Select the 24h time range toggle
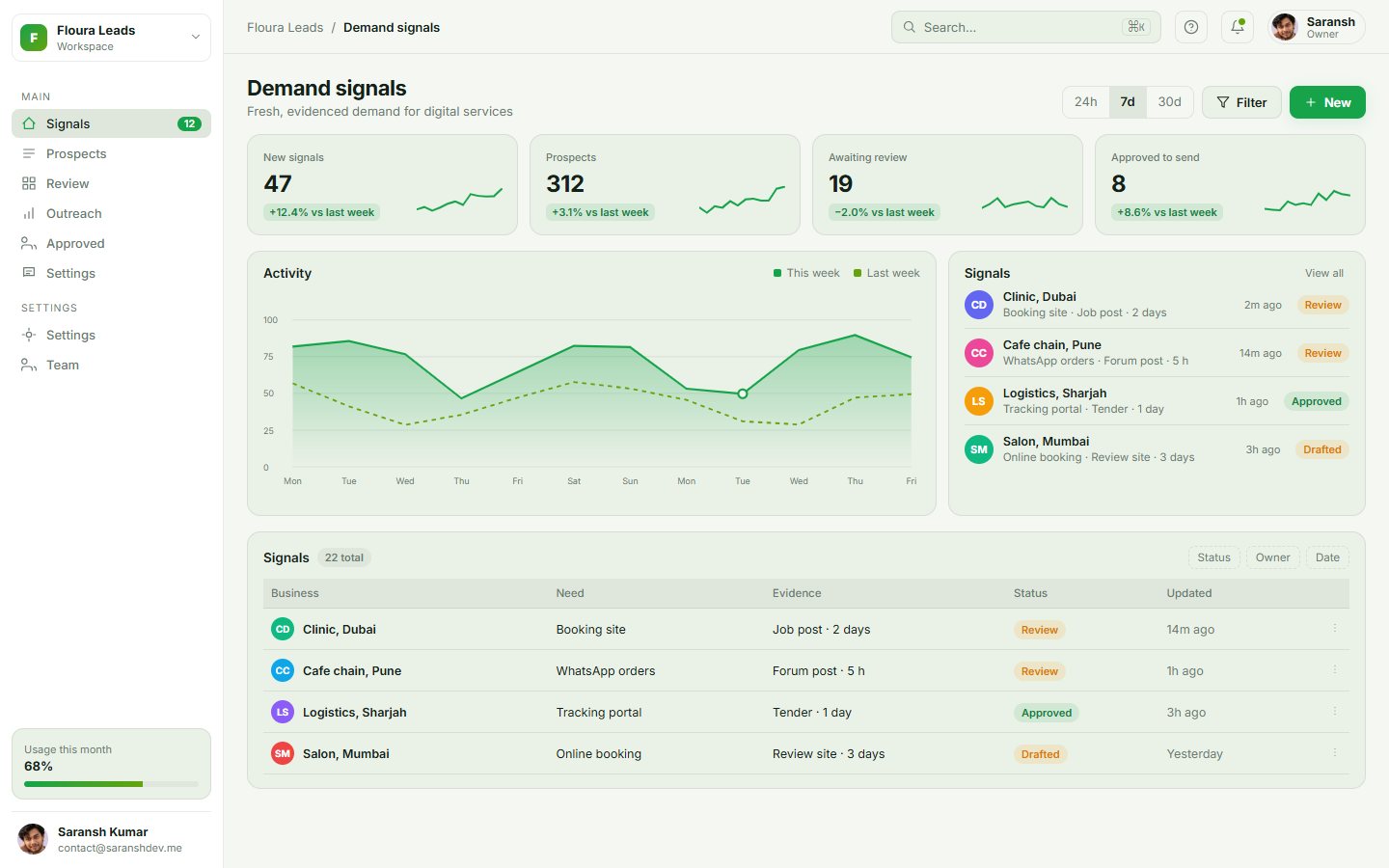Viewport: 1389px width, 868px height. [x=1086, y=102]
